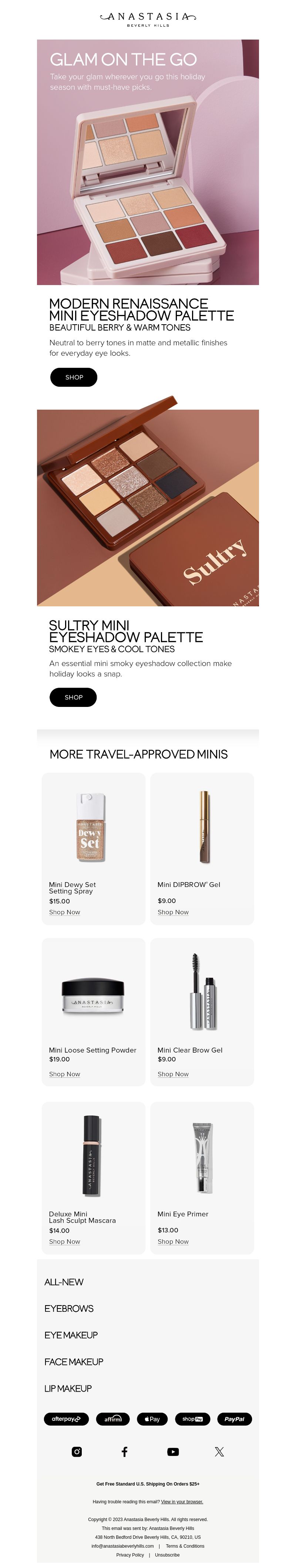The image size is (296, 1568).
Task: Open the Unsubscribe link
Action: pyautogui.click(x=168, y=1555)
